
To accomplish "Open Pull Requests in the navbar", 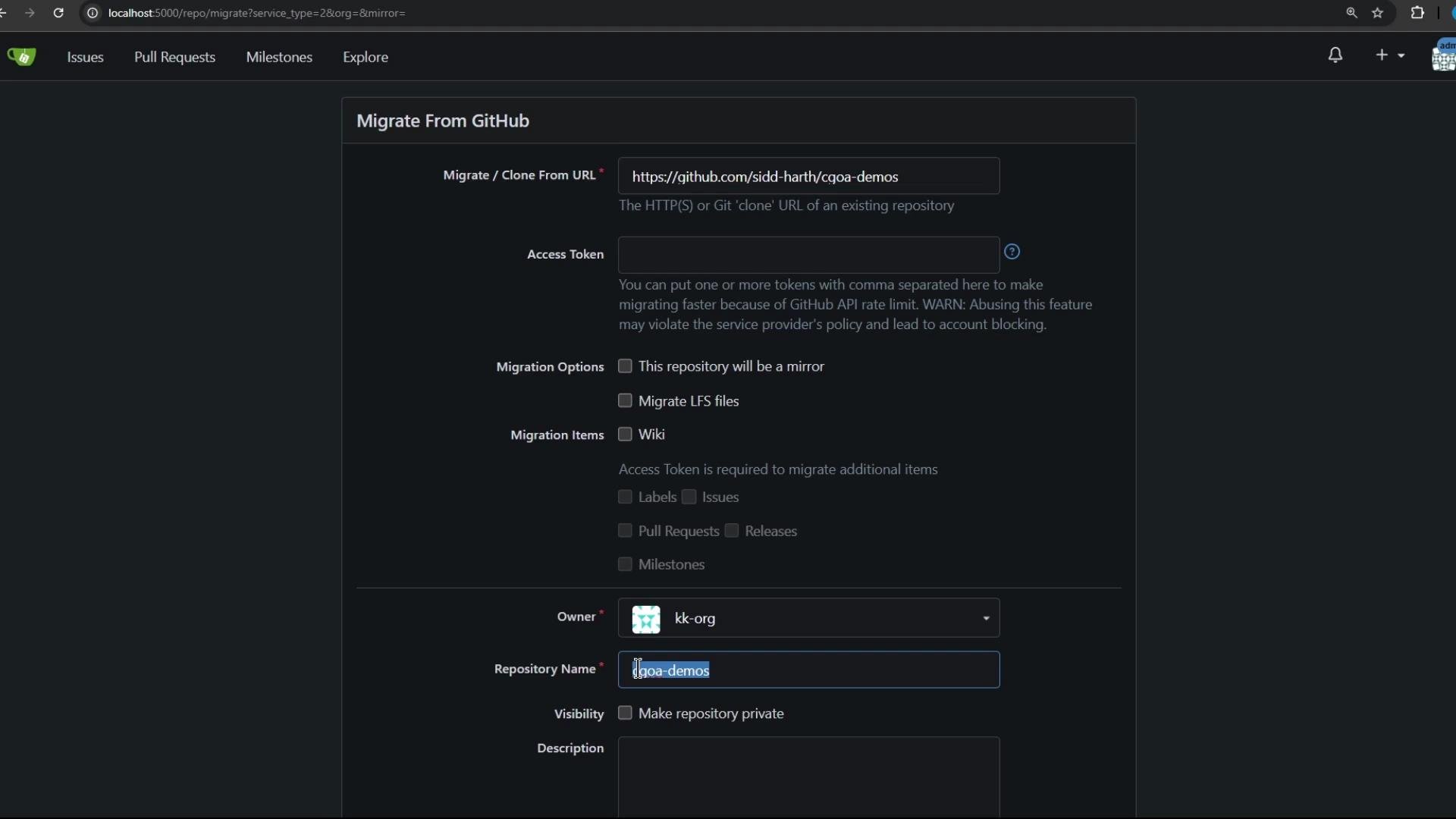I will click(174, 58).
